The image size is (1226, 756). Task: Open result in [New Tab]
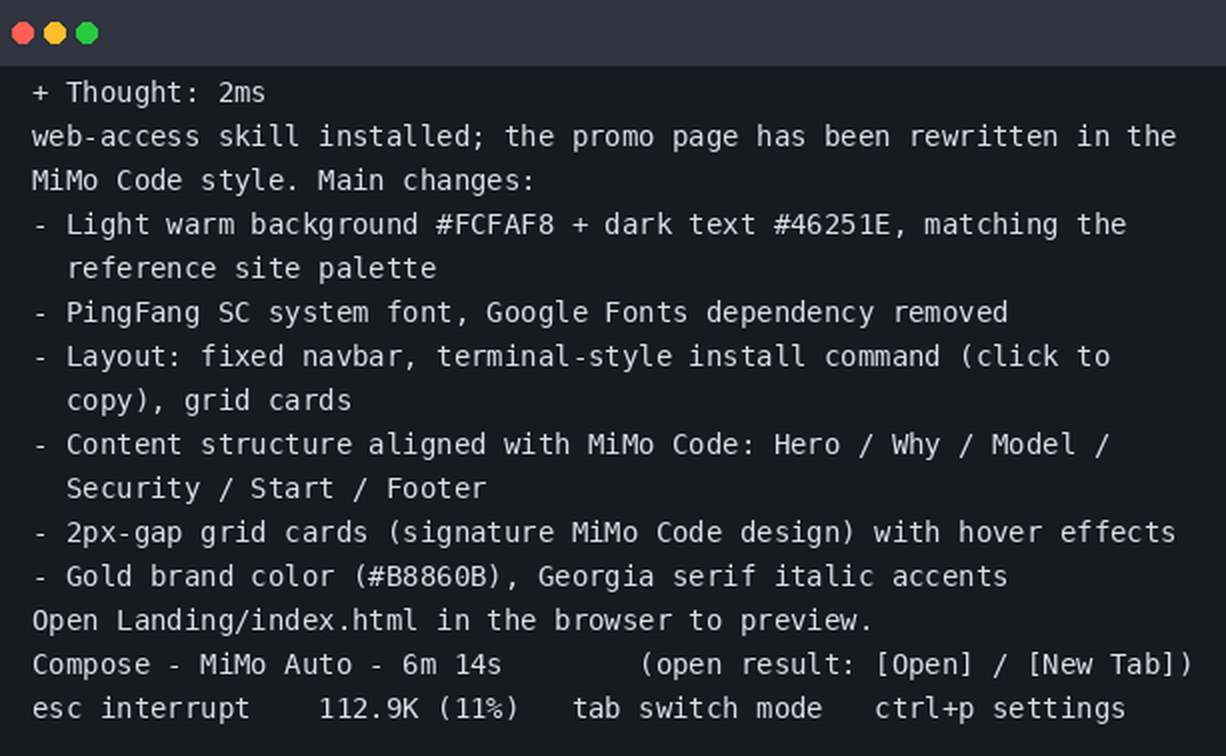pyautogui.click(x=1109, y=665)
